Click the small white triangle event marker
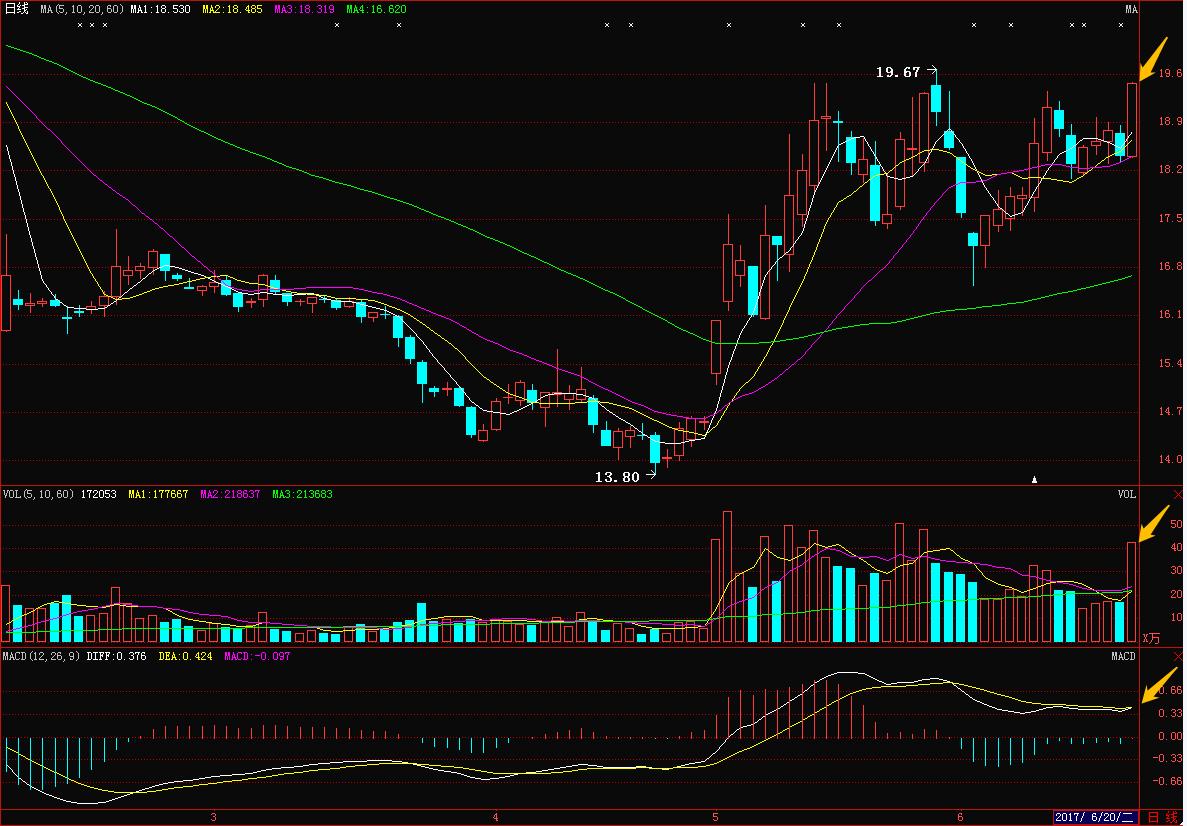 pyautogui.click(x=1035, y=479)
